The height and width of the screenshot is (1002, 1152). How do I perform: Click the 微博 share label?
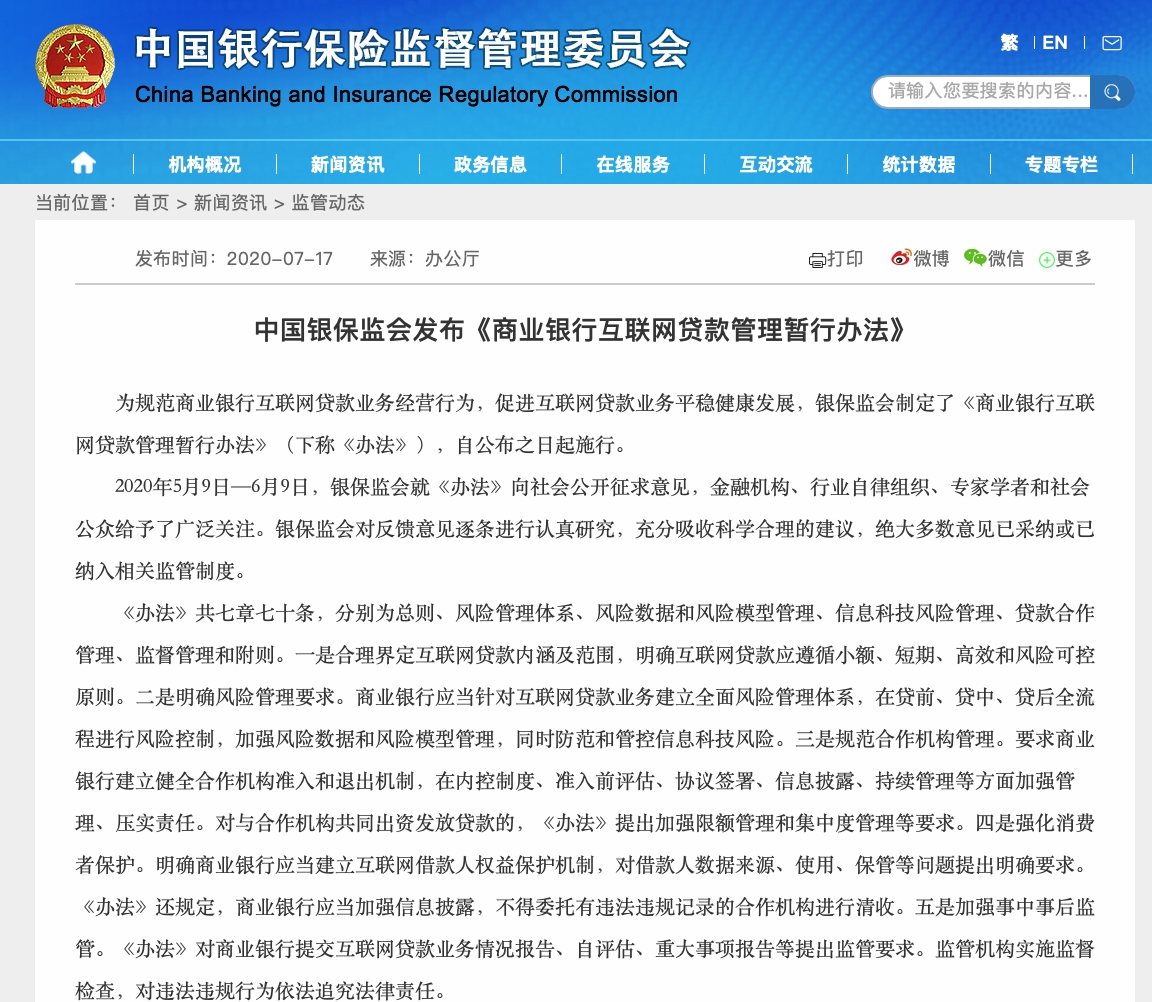[932, 259]
